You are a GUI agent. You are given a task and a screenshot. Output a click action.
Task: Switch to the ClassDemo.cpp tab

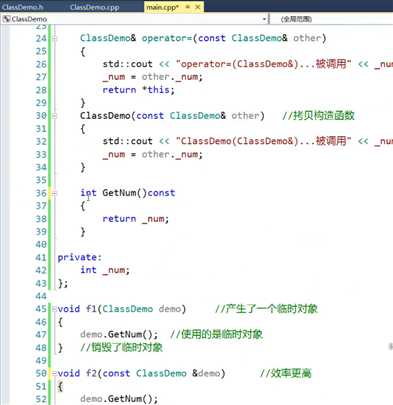point(94,7)
